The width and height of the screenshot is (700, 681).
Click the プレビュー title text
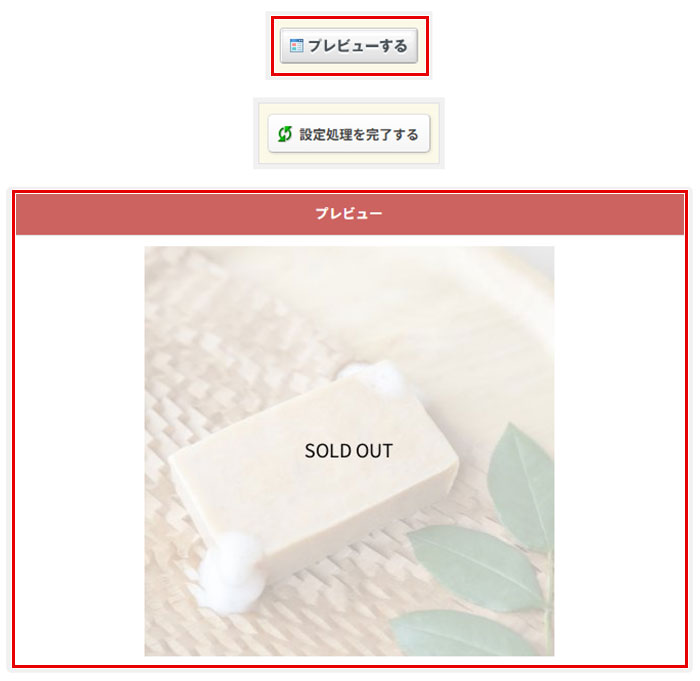[349, 214]
